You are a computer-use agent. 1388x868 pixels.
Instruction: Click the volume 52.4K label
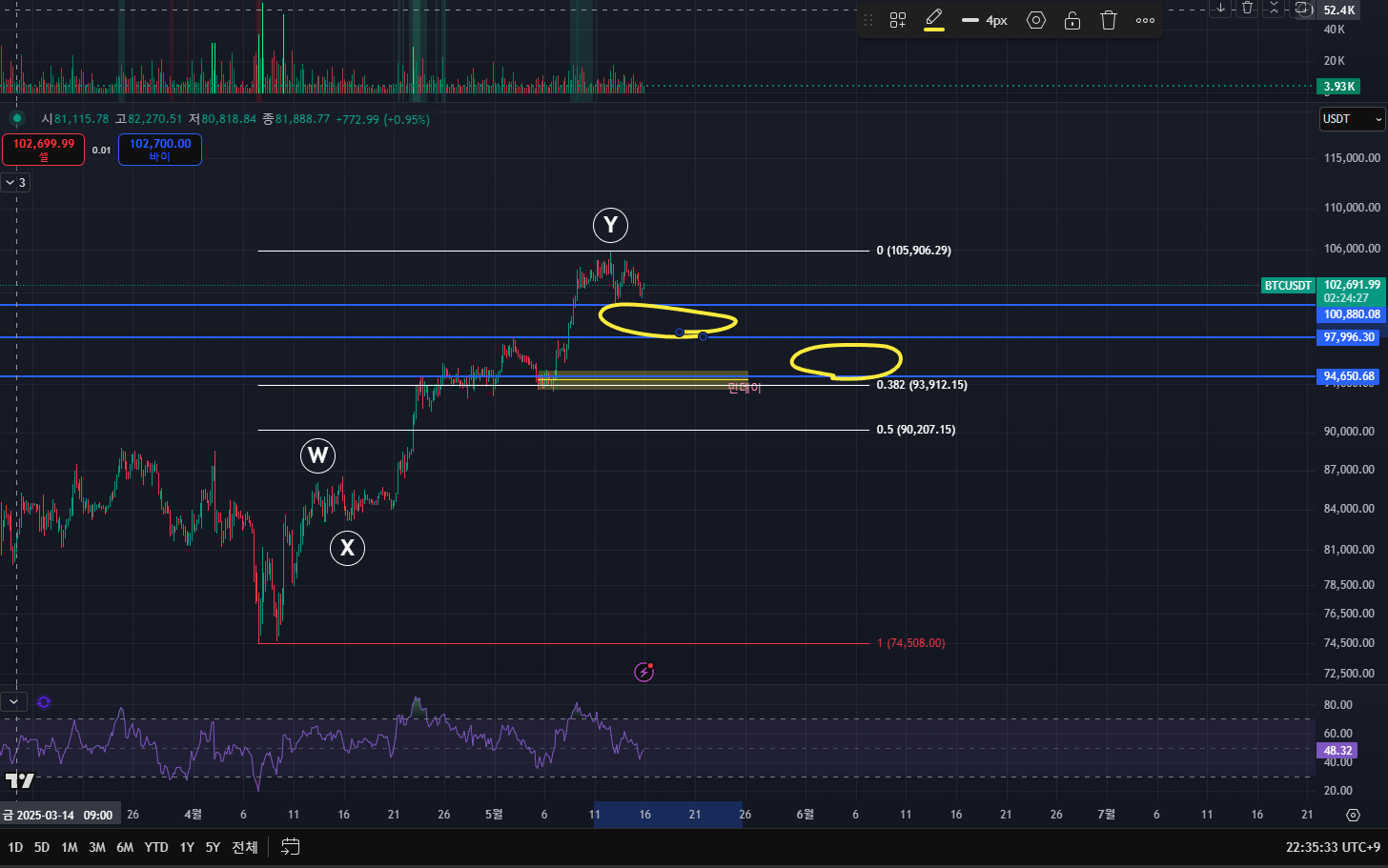(x=1338, y=10)
